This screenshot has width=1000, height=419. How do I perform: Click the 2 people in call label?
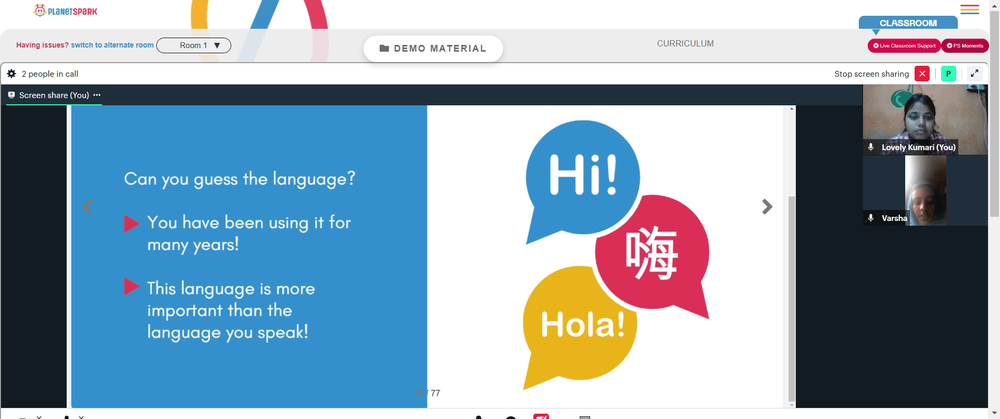point(50,74)
